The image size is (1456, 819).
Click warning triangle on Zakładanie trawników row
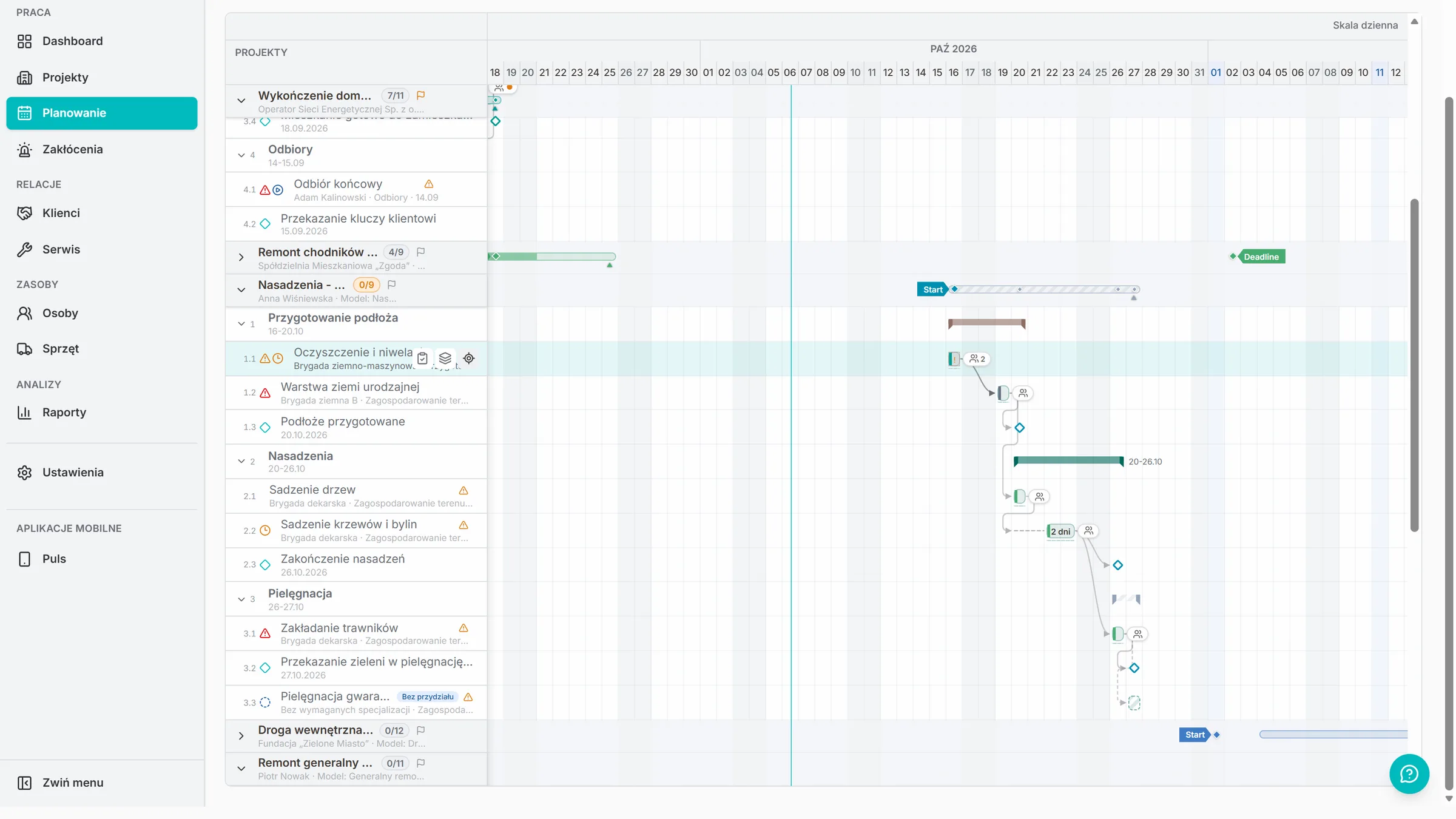click(x=463, y=628)
